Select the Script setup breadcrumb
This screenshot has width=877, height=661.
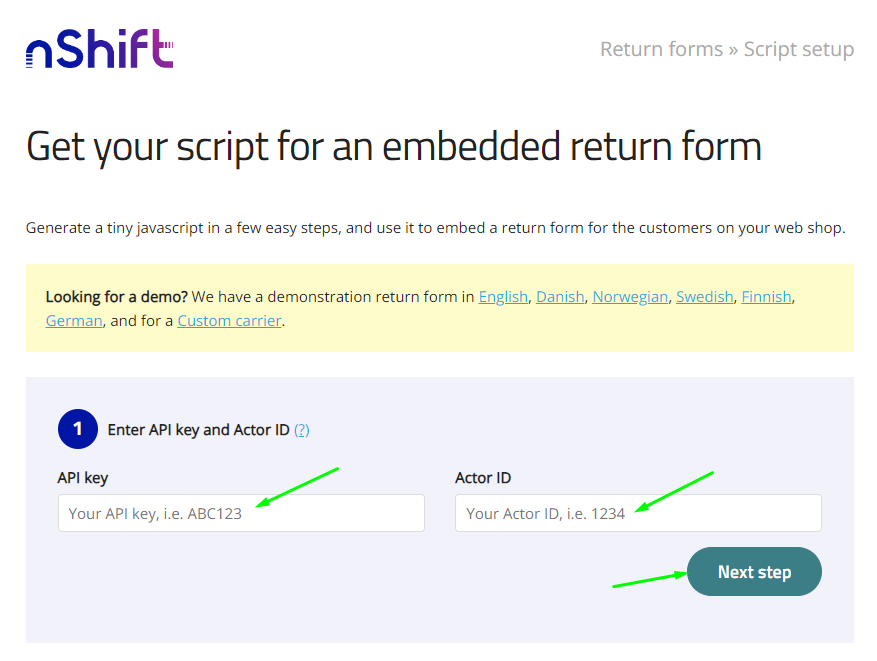click(x=799, y=48)
